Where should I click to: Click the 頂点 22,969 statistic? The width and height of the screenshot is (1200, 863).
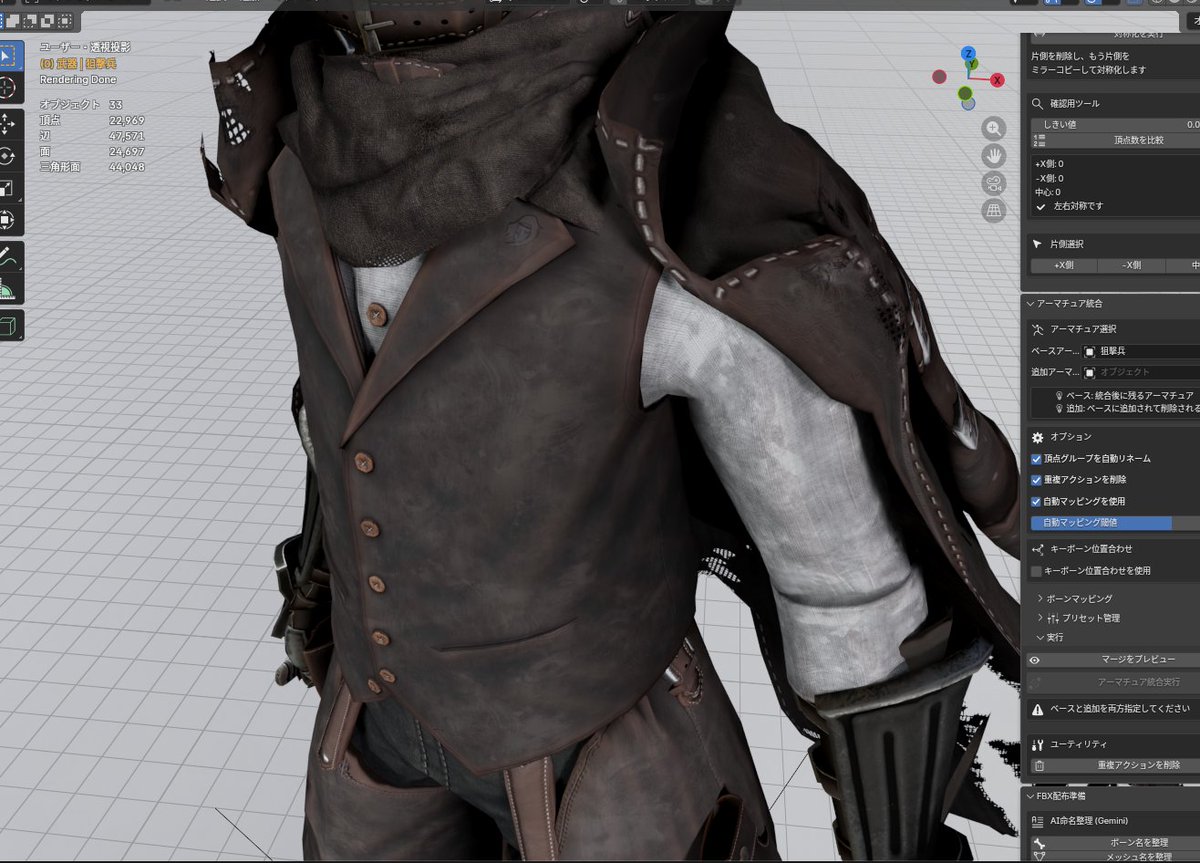(x=92, y=119)
